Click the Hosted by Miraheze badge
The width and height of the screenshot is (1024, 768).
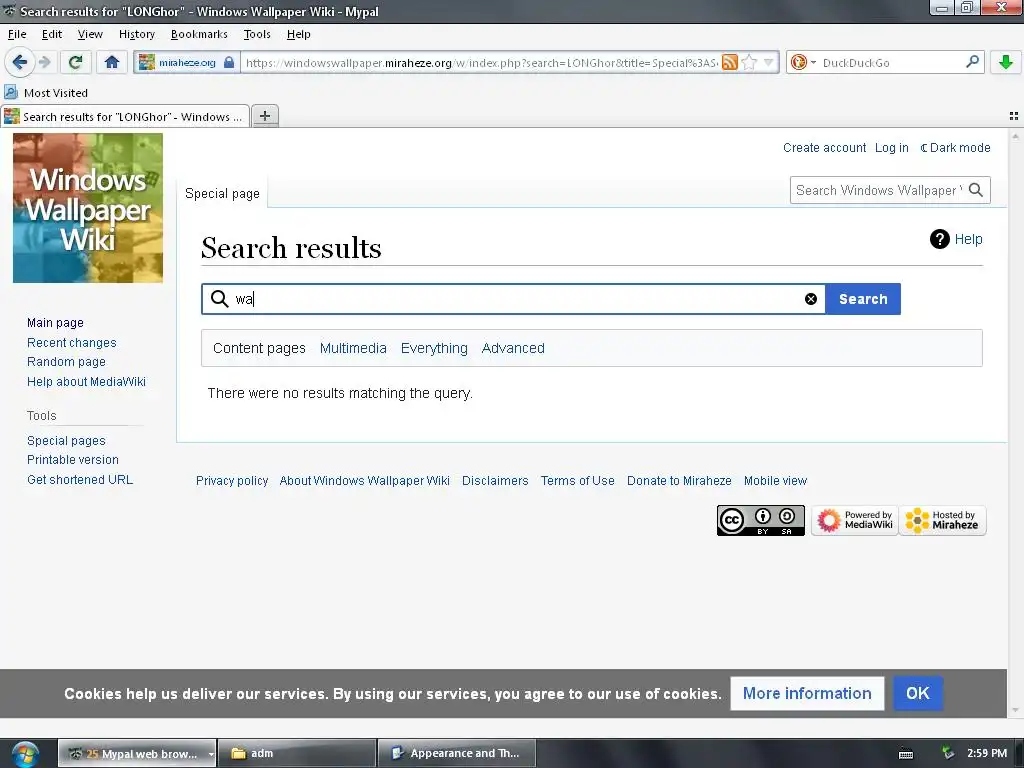(942, 520)
